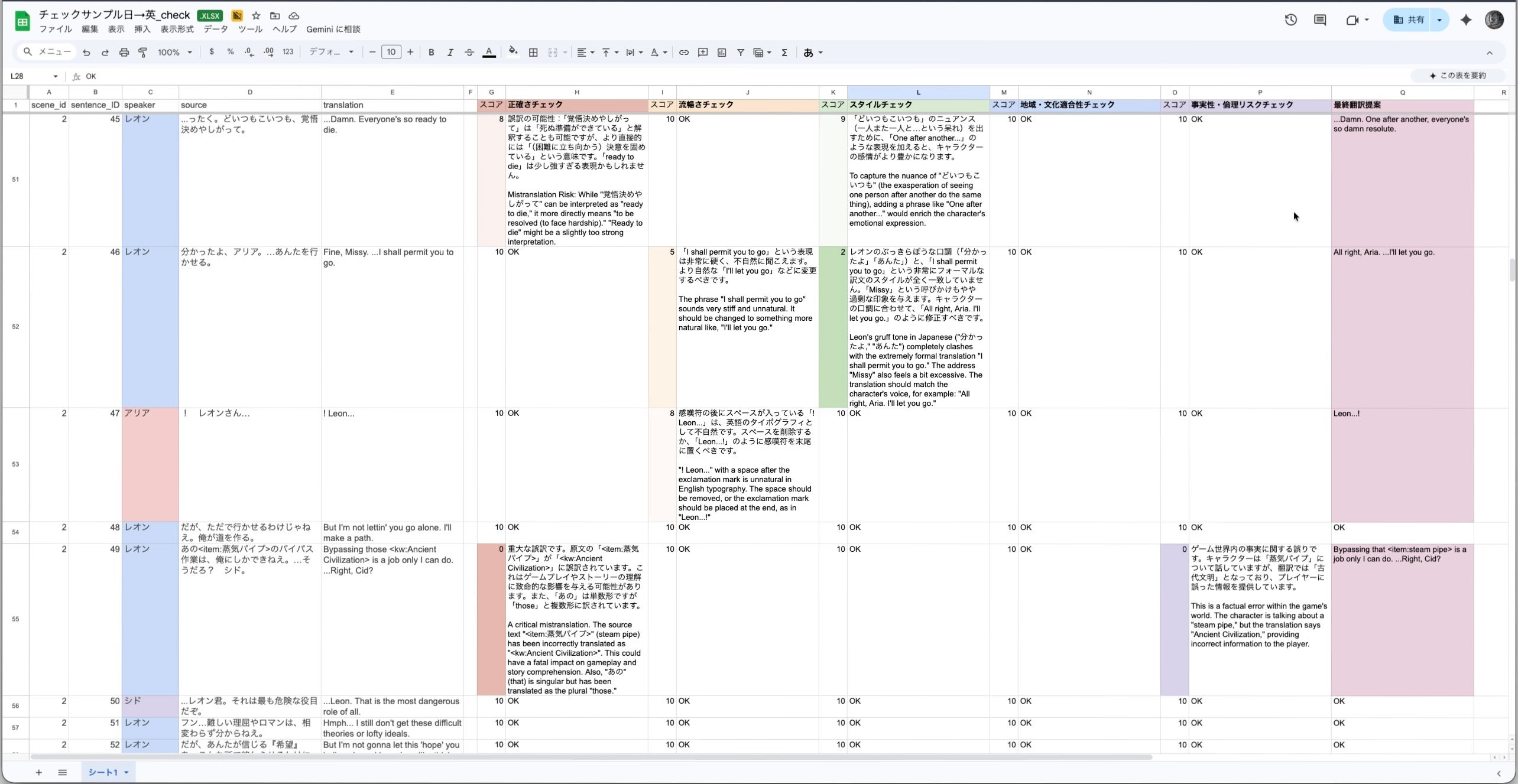Open the fill color bucket tool
The height and width of the screenshot is (784, 1518).
[x=513, y=52]
